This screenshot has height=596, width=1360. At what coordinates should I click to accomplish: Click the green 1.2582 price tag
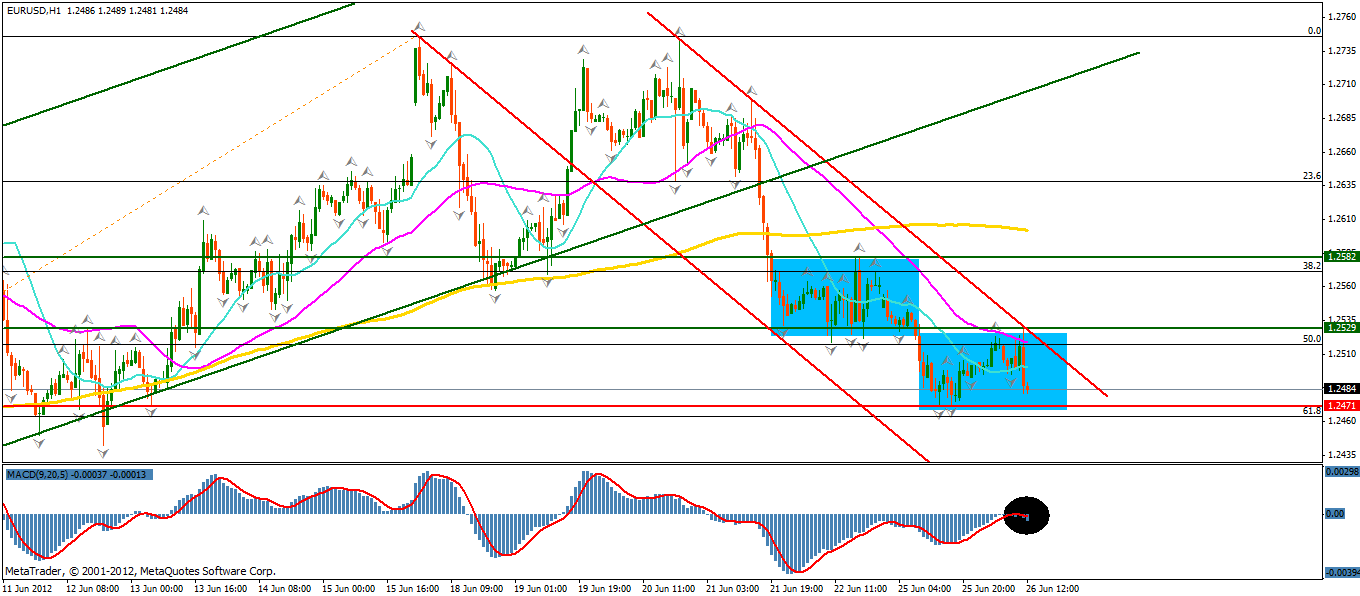(1340, 257)
